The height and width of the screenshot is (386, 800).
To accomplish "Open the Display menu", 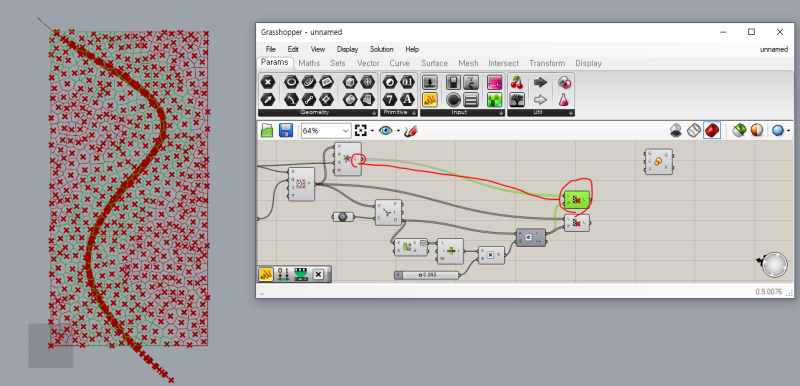I will [x=347, y=49].
